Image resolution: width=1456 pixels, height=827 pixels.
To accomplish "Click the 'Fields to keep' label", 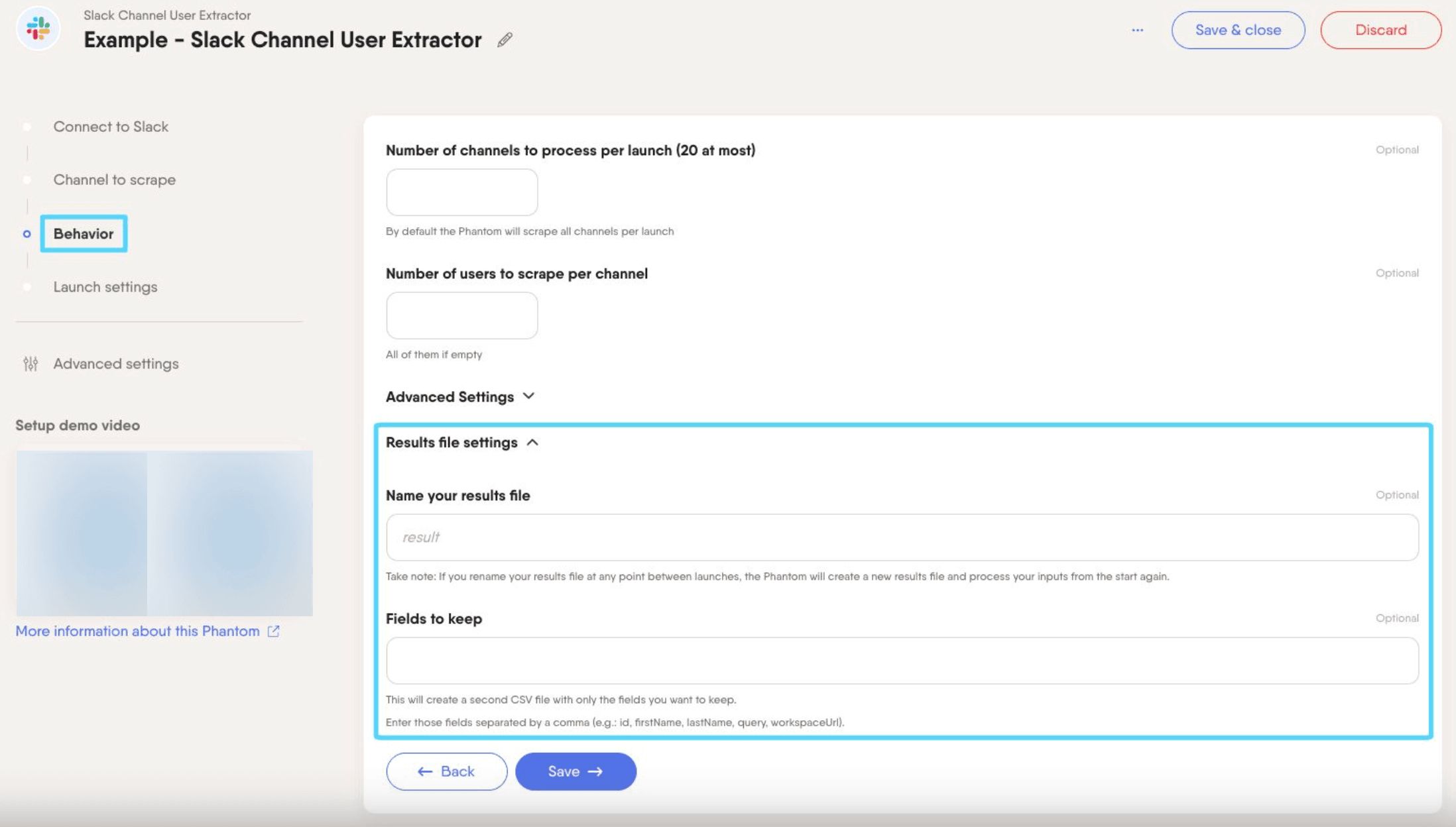I will click(x=434, y=619).
